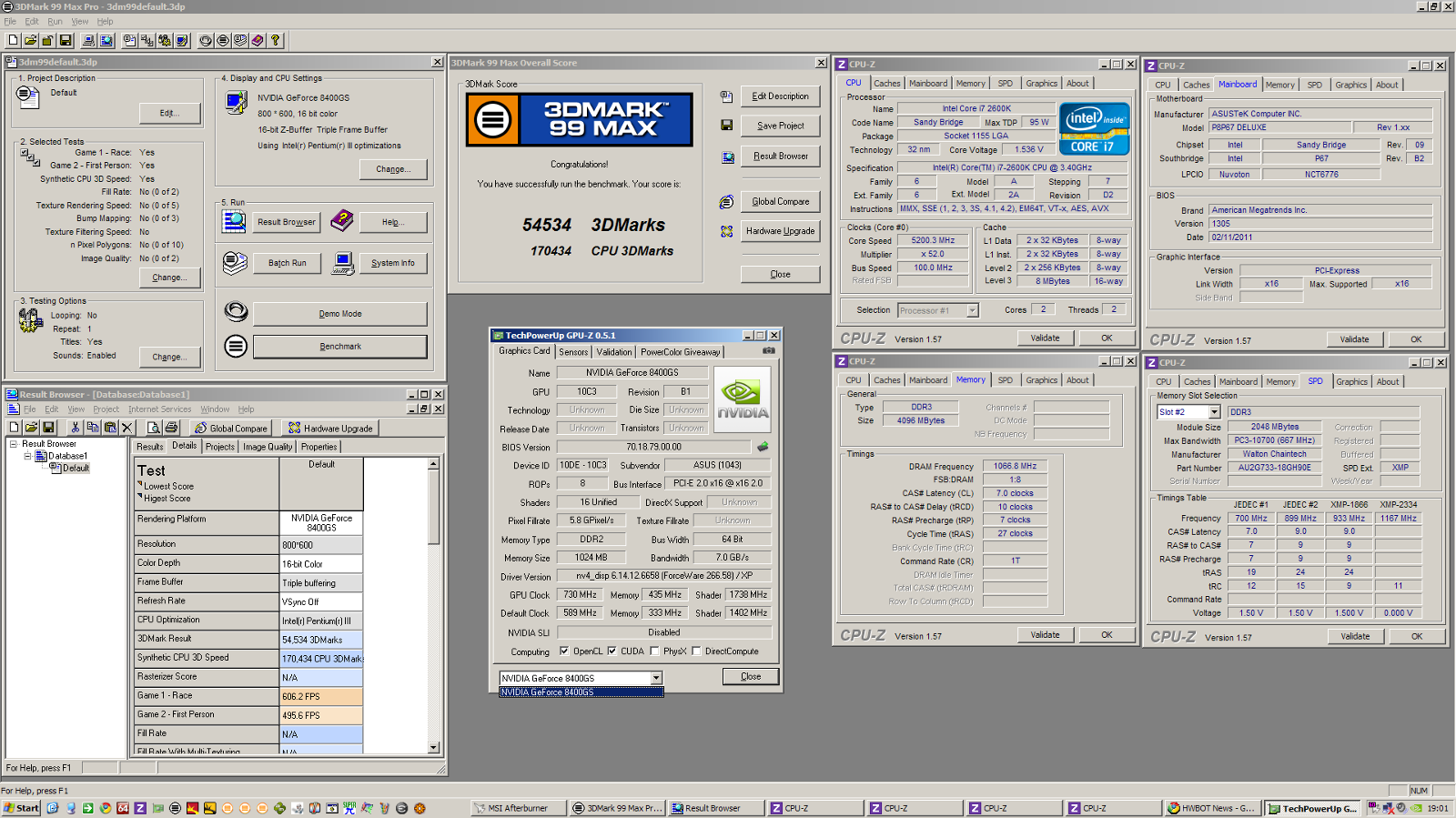Click Windows Start button

pyautogui.click(x=21, y=808)
